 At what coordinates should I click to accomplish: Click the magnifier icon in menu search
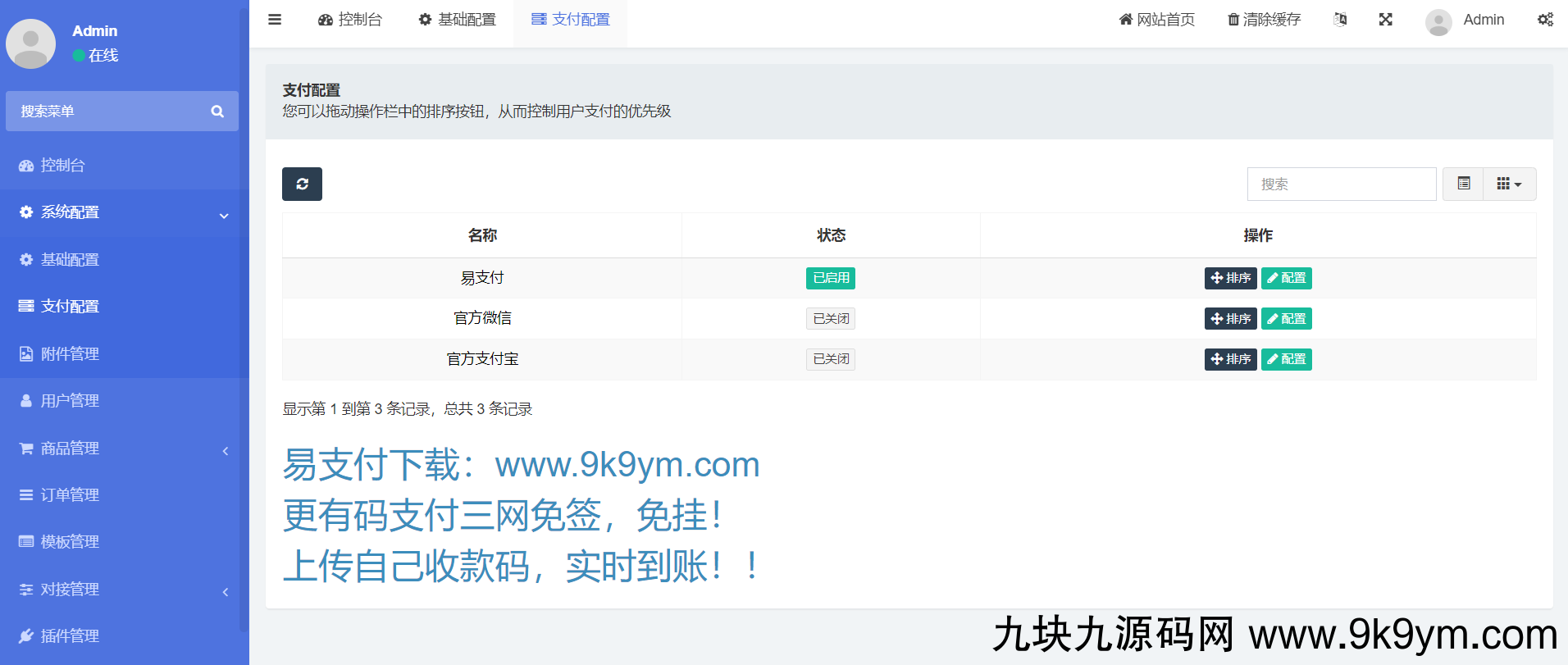click(x=217, y=112)
